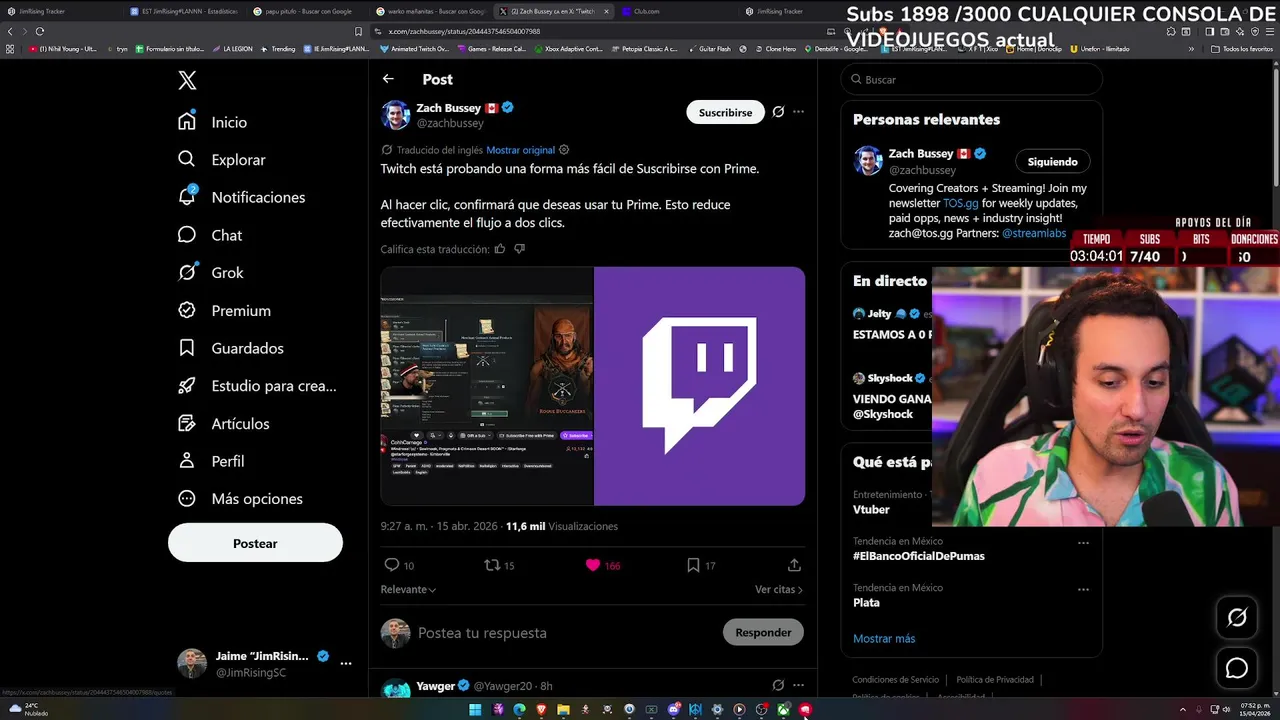This screenshot has height=720, width=1280.
Task: Open options on Yawger reply
Action: click(798, 685)
